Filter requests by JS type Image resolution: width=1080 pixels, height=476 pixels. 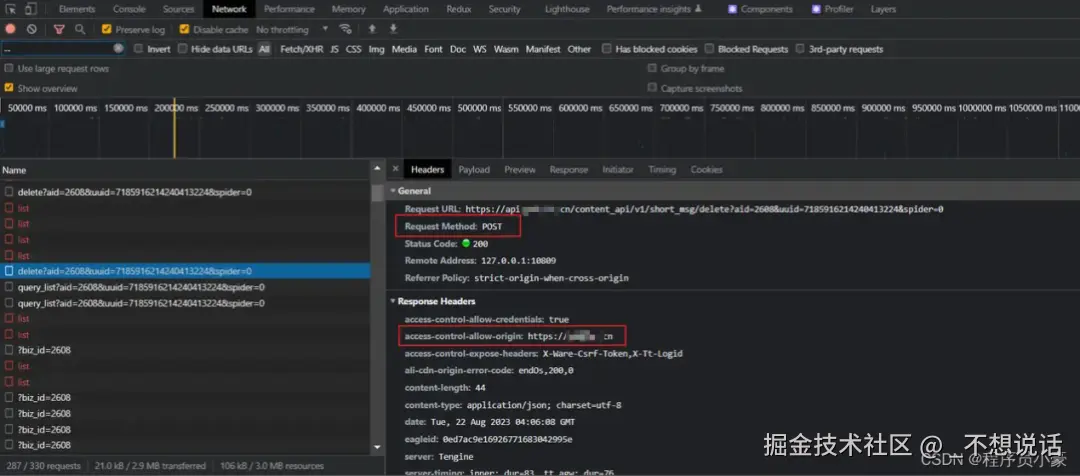[x=334, y=49]
